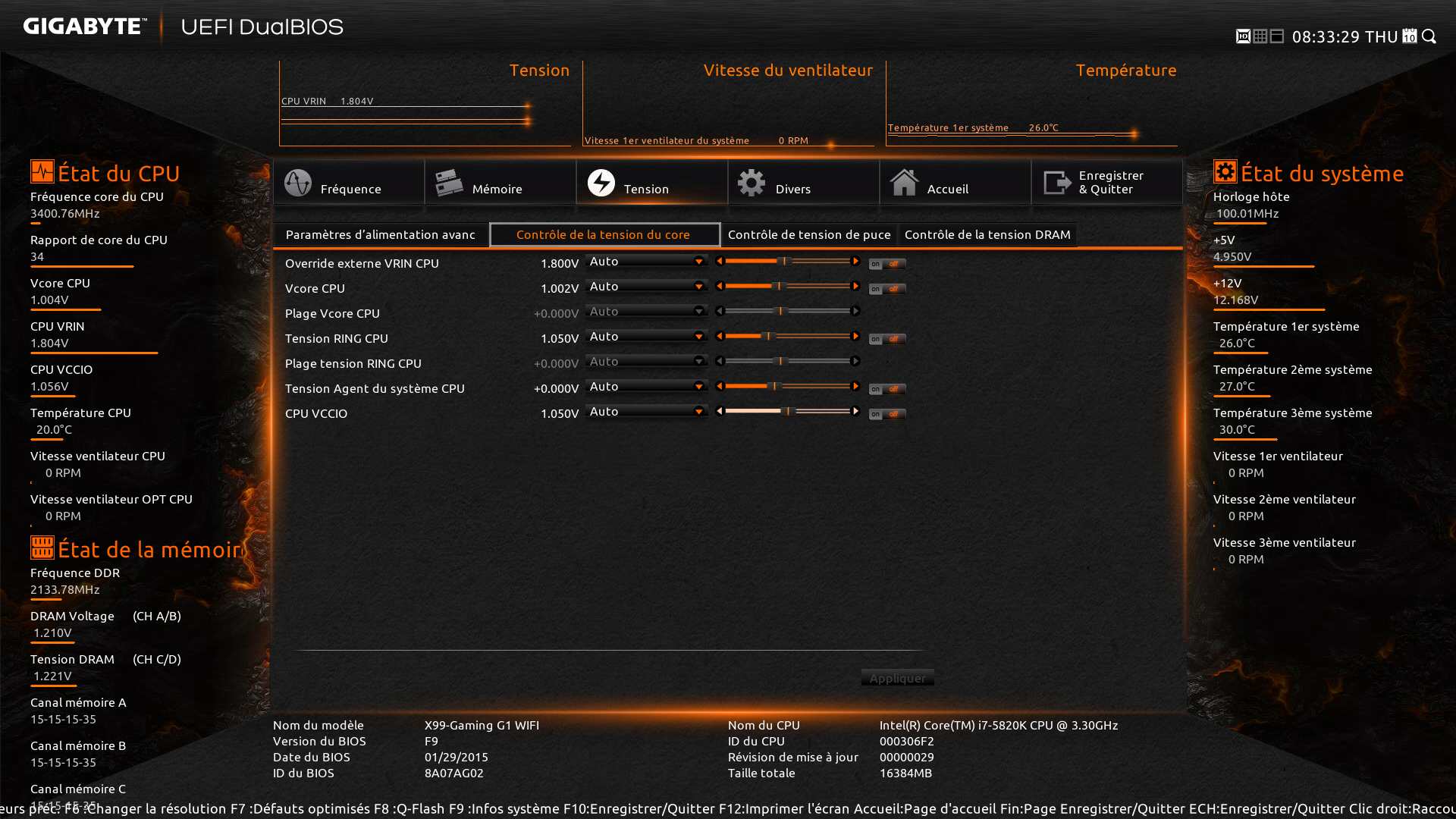
Task: Click the HD display mode icon
Action: point(1243,36)
